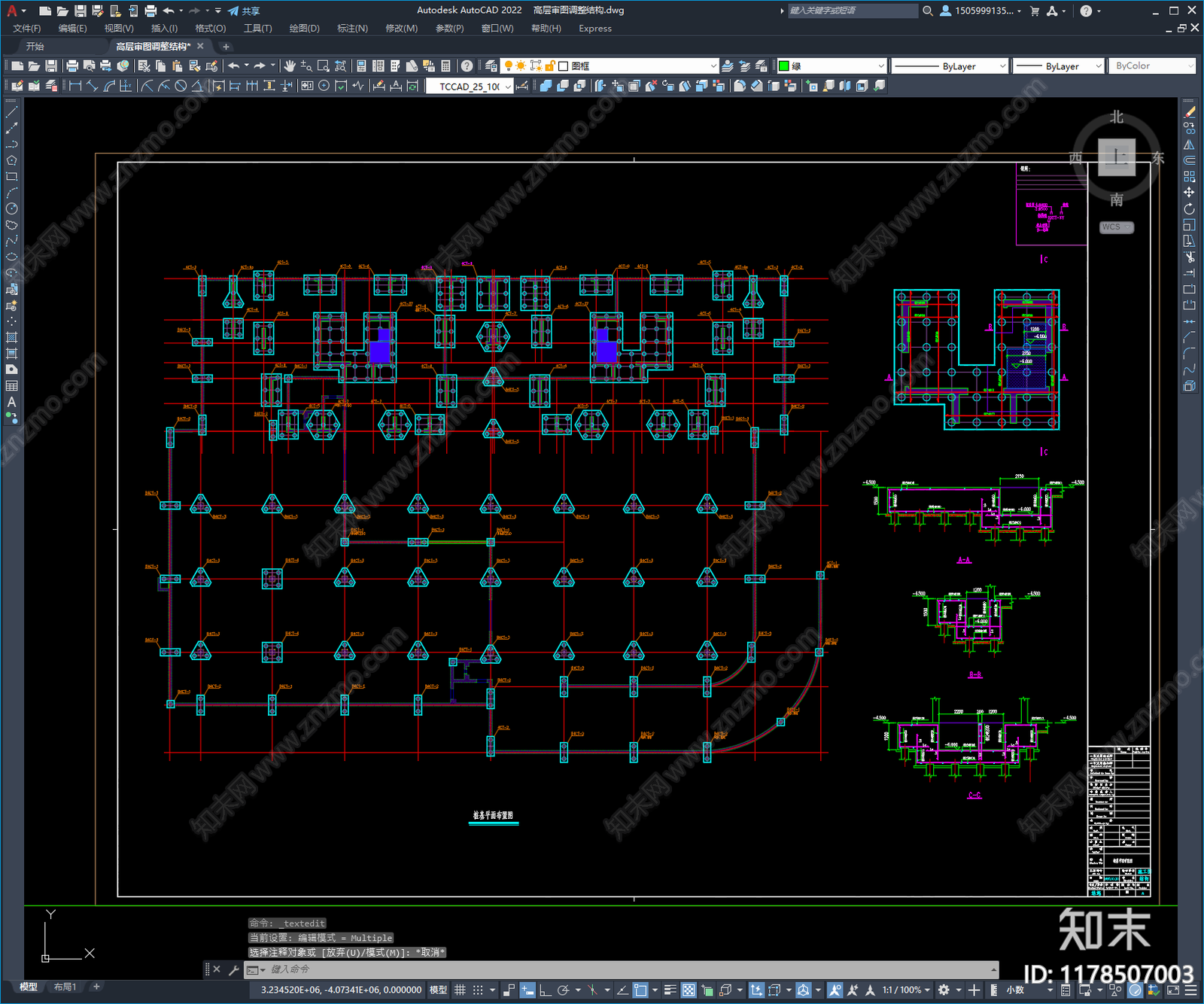Open the 文件(F) menu
The height and width of the screenshot is (1004, 1204).
[x=26, y=29]
